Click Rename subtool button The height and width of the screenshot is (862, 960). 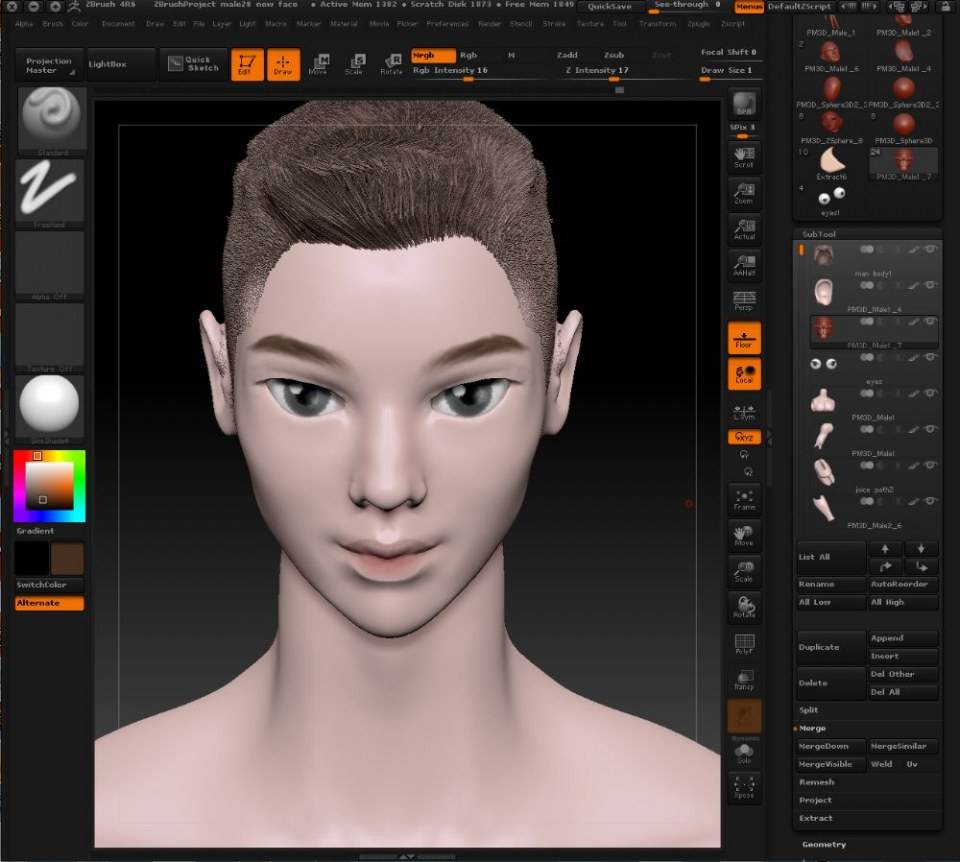[x=831, y=584]
